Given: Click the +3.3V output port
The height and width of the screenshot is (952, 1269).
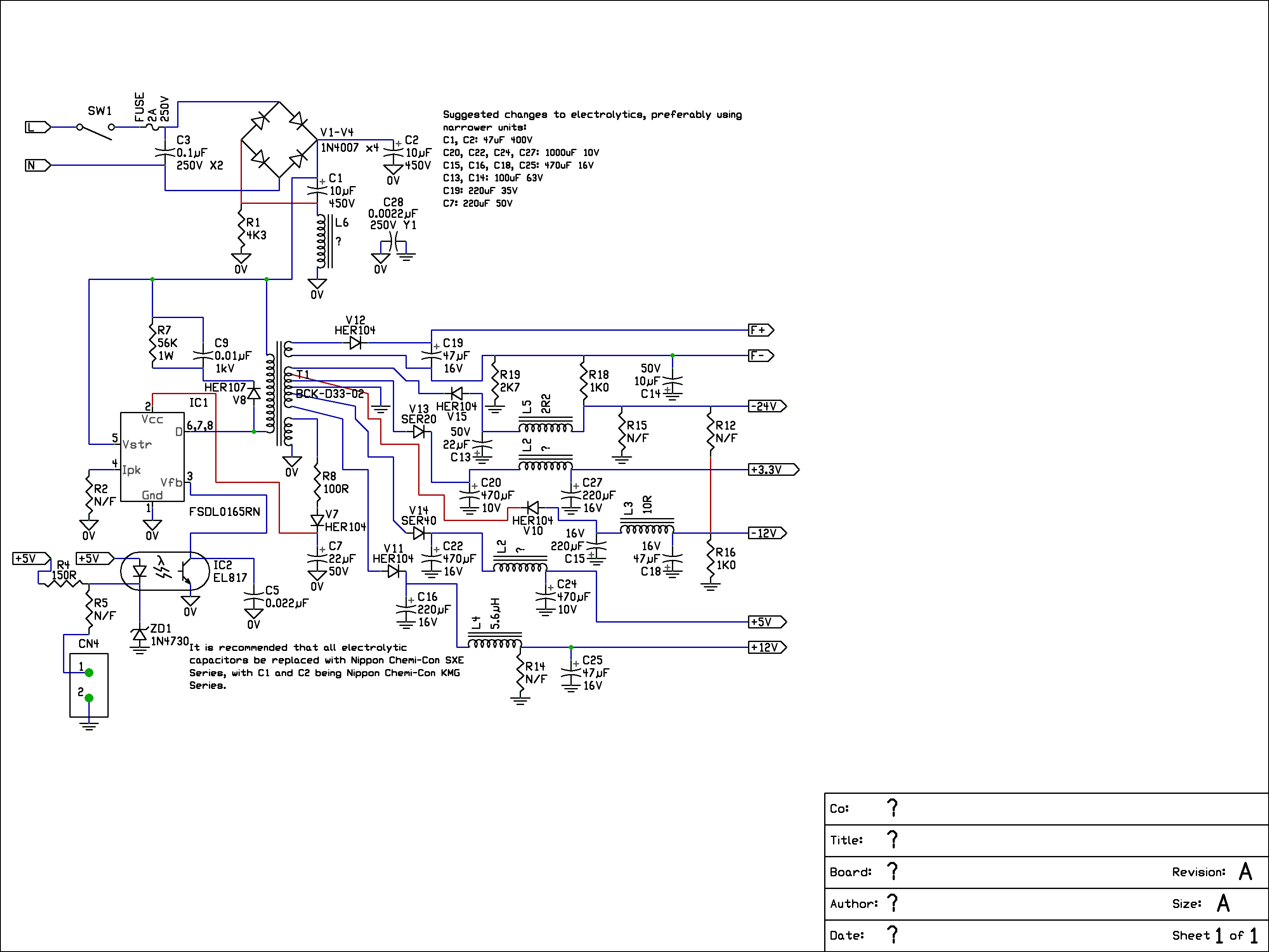Looking at the screenshot, I should (775, 469).
